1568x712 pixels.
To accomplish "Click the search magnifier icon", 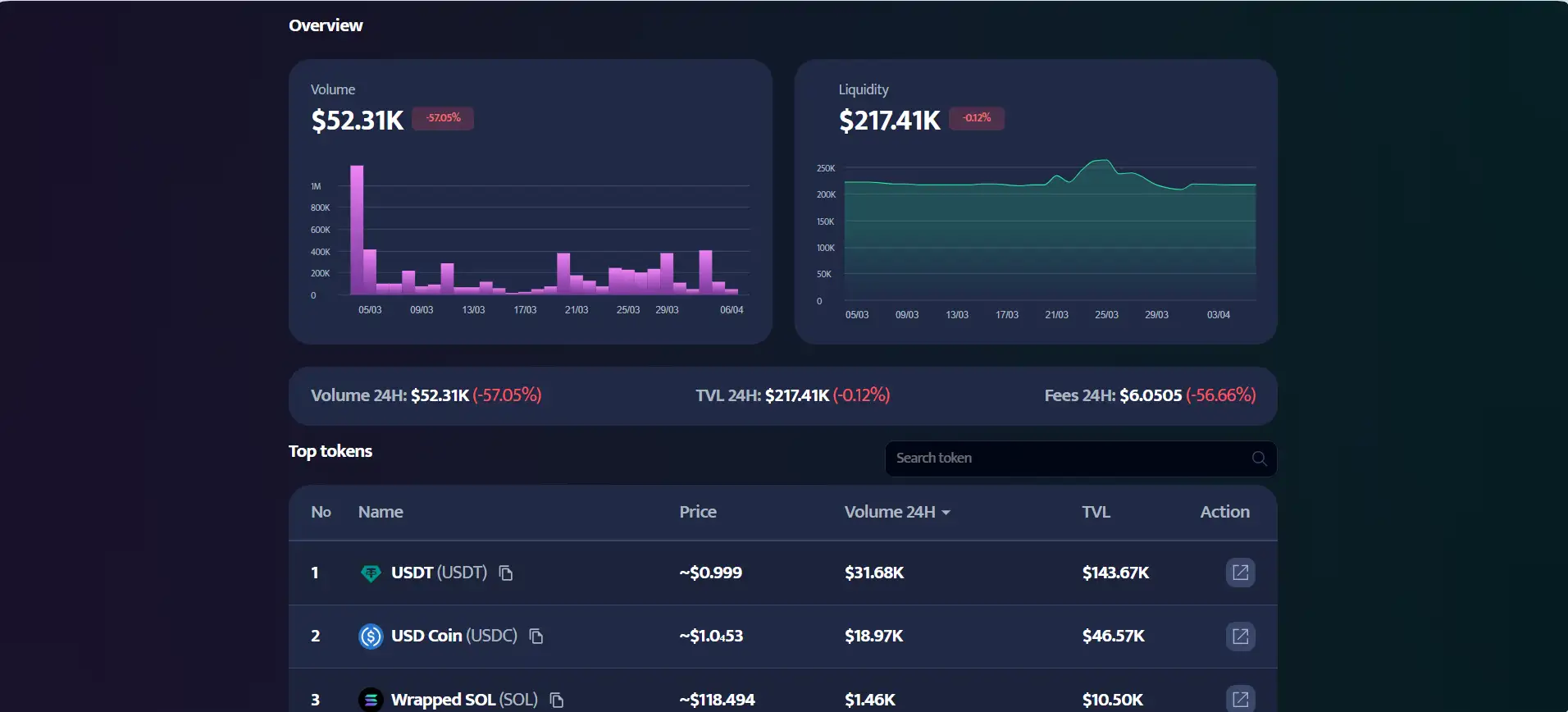I will [1259, 459].
